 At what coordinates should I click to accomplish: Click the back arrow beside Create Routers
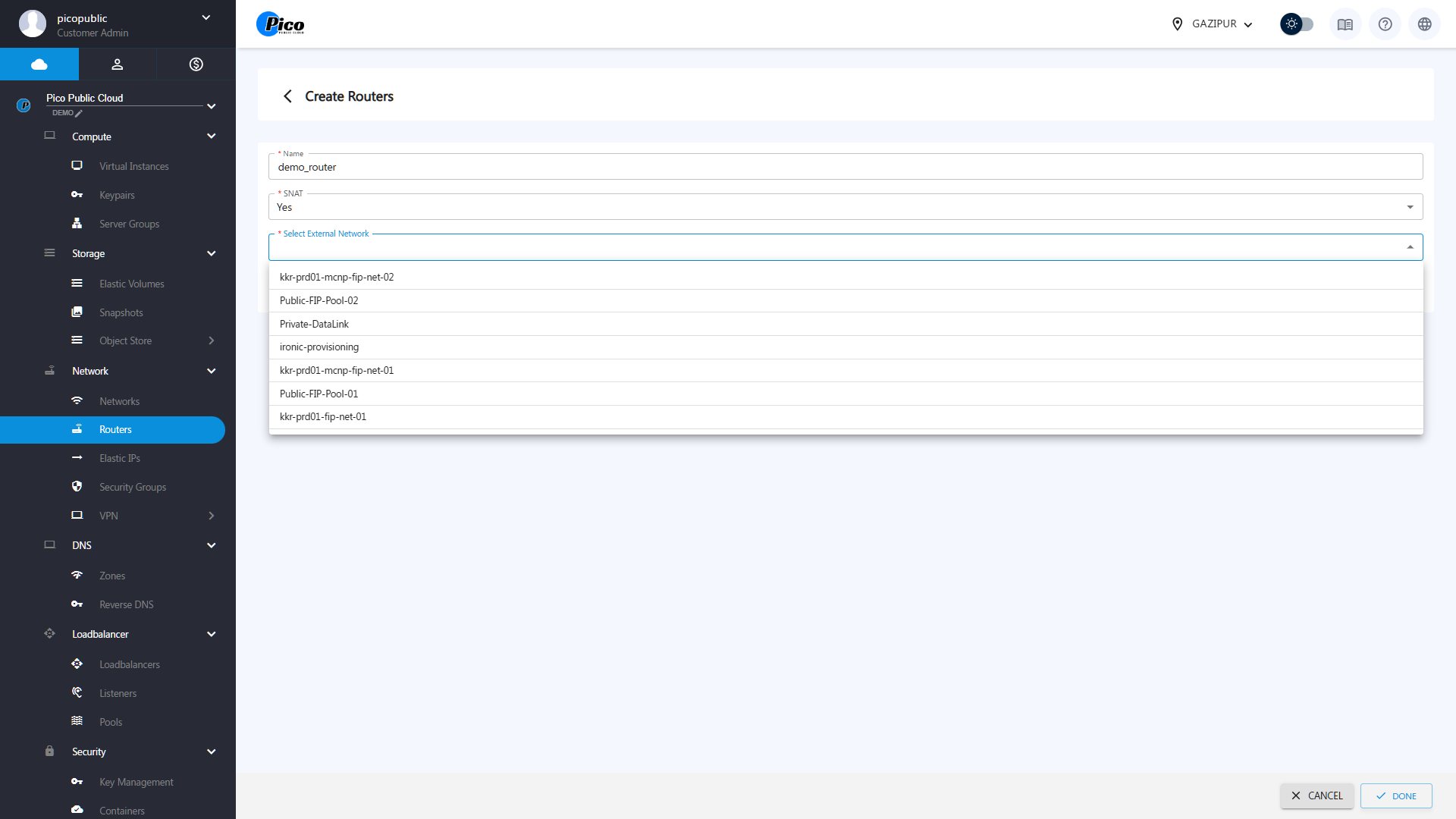coord(287,96)
